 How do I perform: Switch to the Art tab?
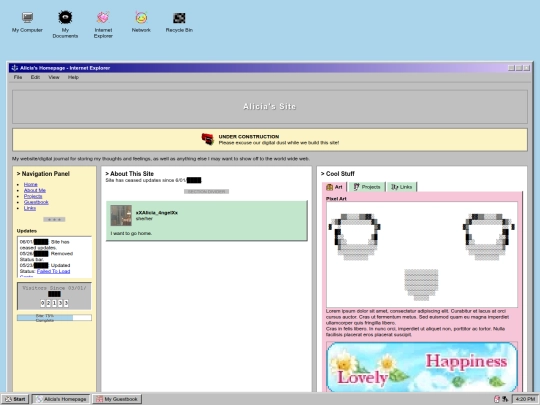(334, 187)
